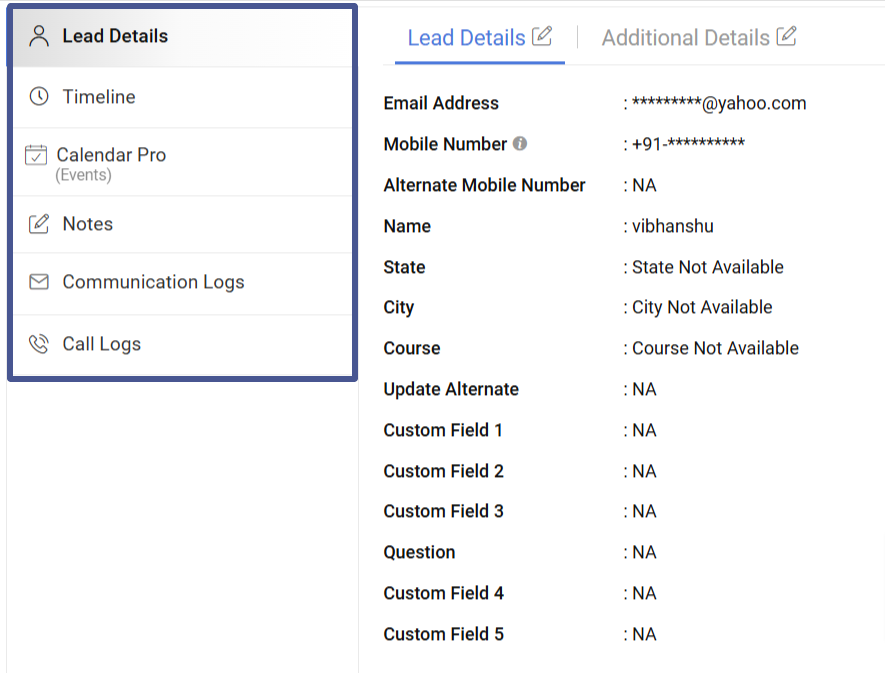Click the masked +91 mobile number value
This screenshot has height=673, width=885.
coord(688,144)
